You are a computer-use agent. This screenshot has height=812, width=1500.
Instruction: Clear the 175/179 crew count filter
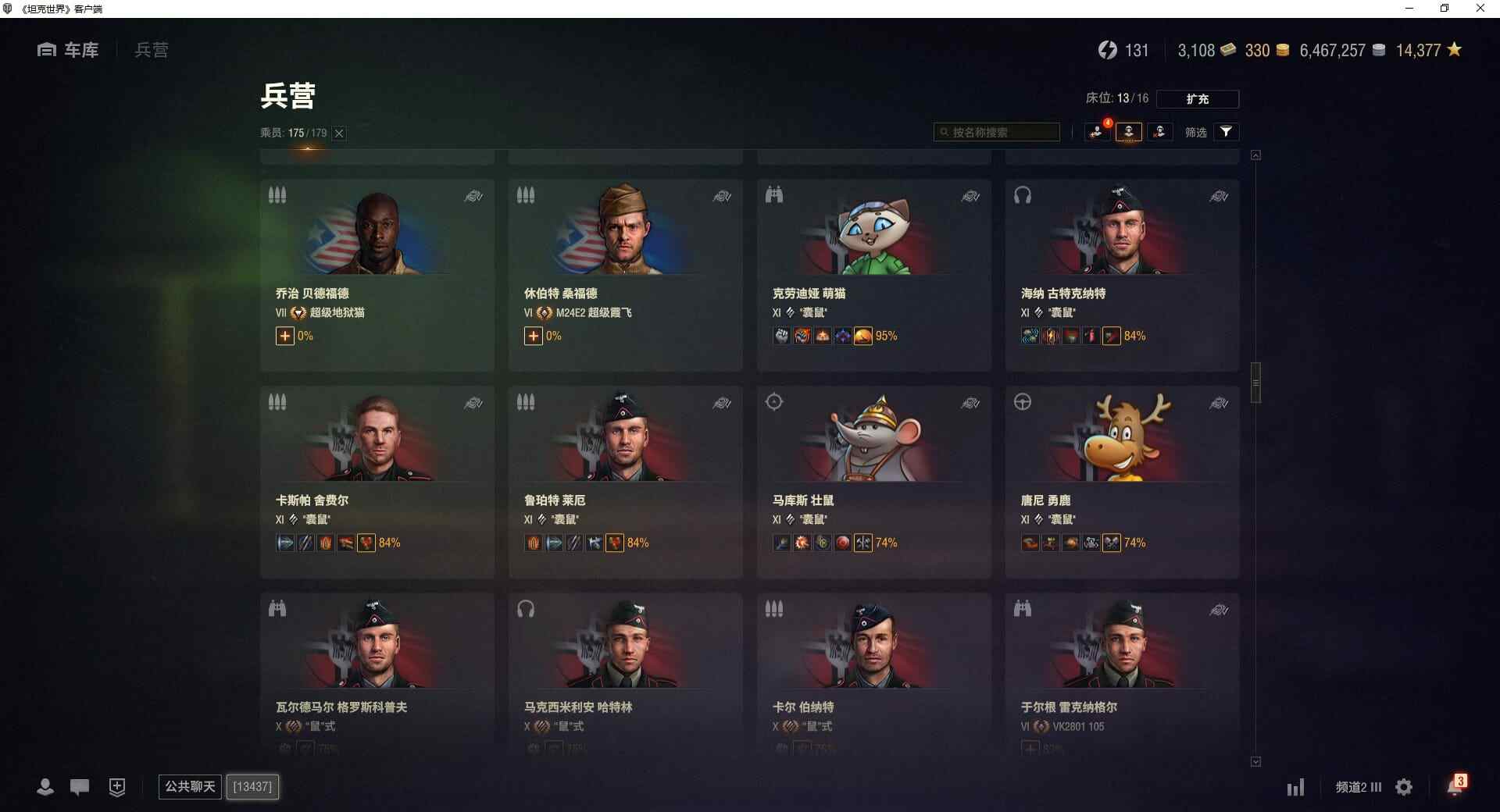pos(339,134)
